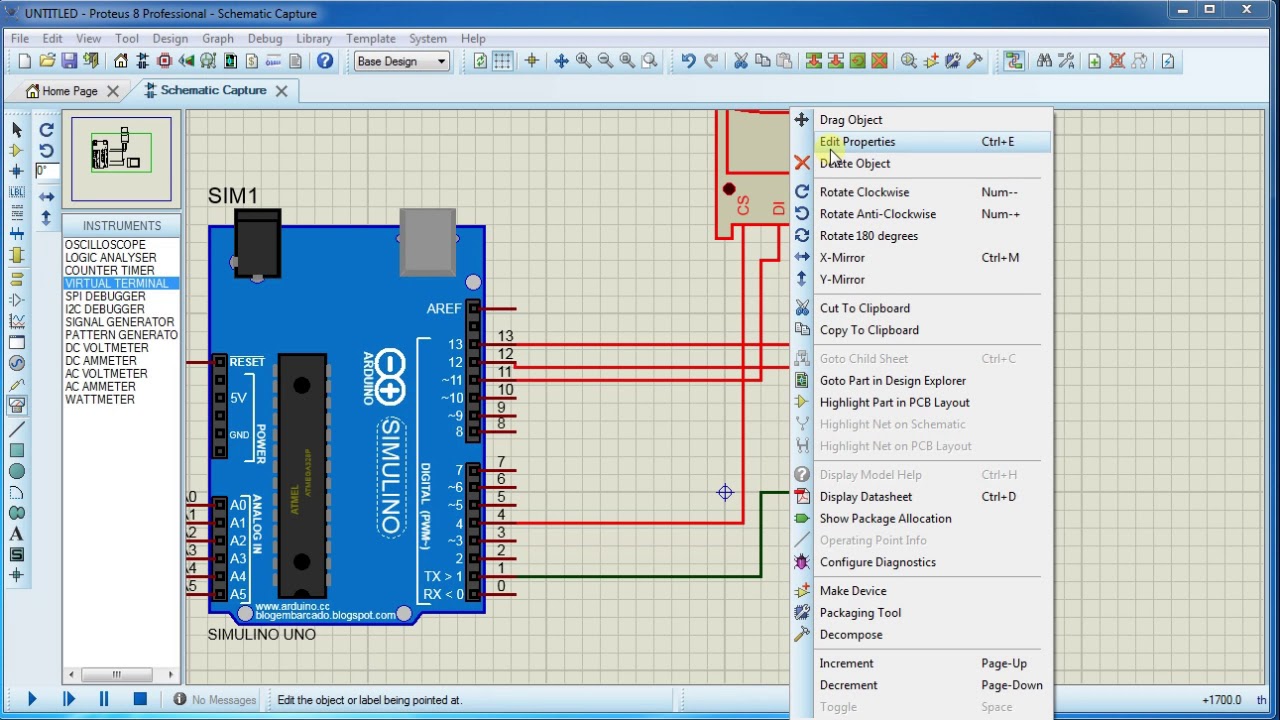Click the Rotate Clockwise button in side panel
This screenshot has height=720, width=1280.
[x=46, y=130]
